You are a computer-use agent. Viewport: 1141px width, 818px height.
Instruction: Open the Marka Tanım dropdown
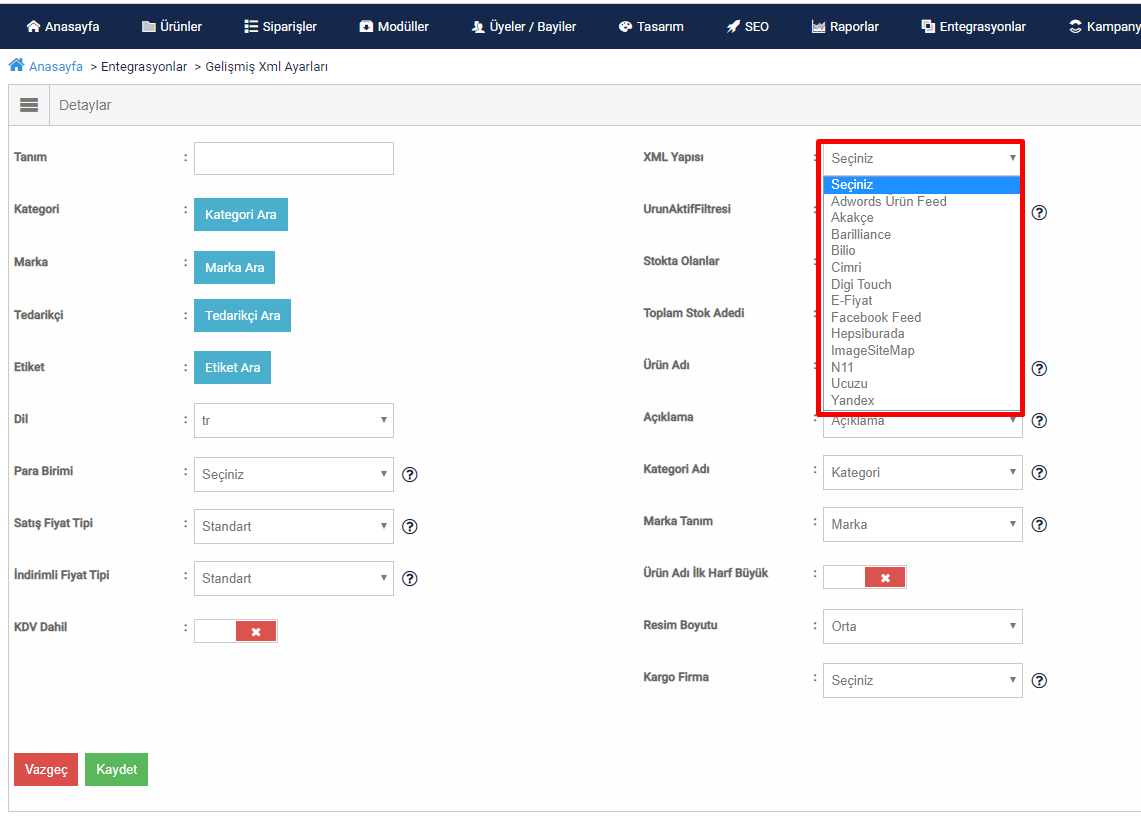(922, 524)
